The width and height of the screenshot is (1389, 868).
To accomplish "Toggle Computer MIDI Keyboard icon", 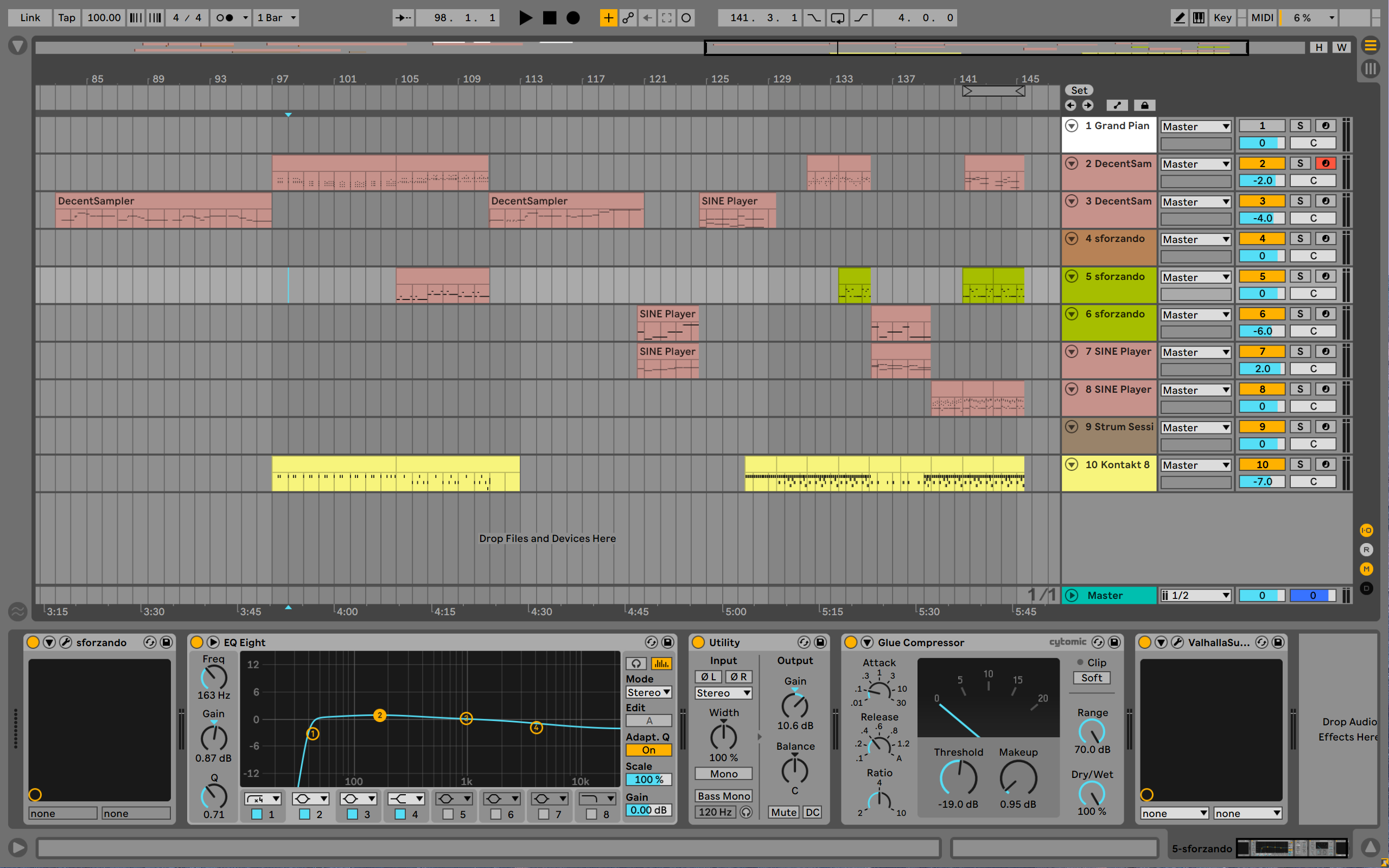I will pos(1199,18).
